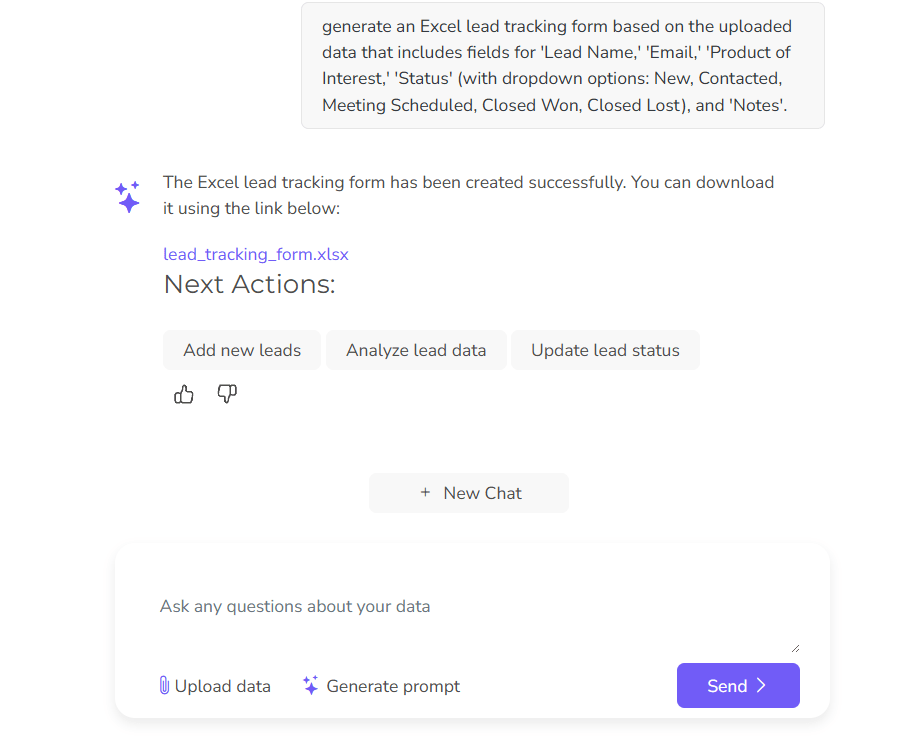Click the paperclip upload icon

[164, 685]
